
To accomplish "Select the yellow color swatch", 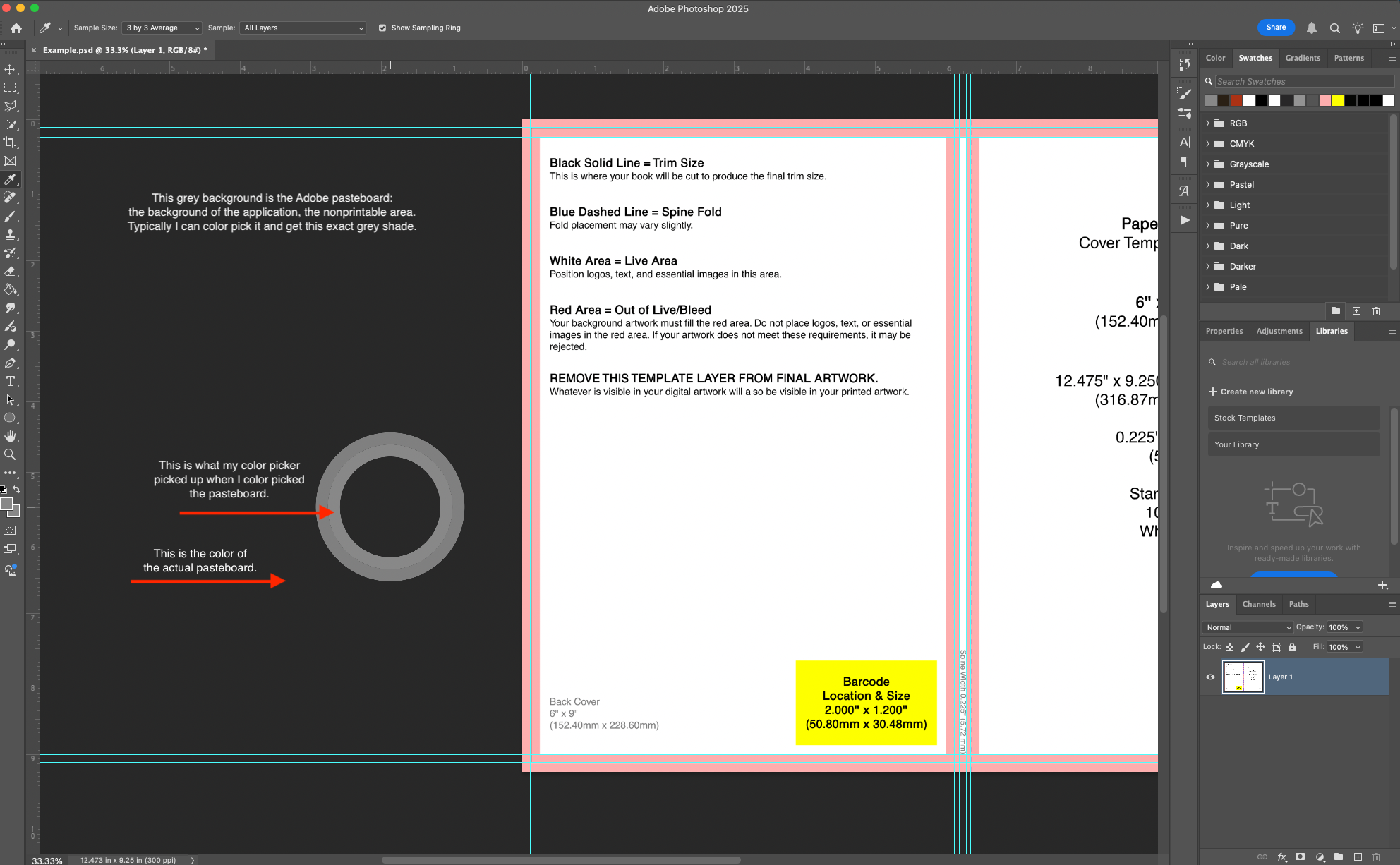I will point(1338,100).
